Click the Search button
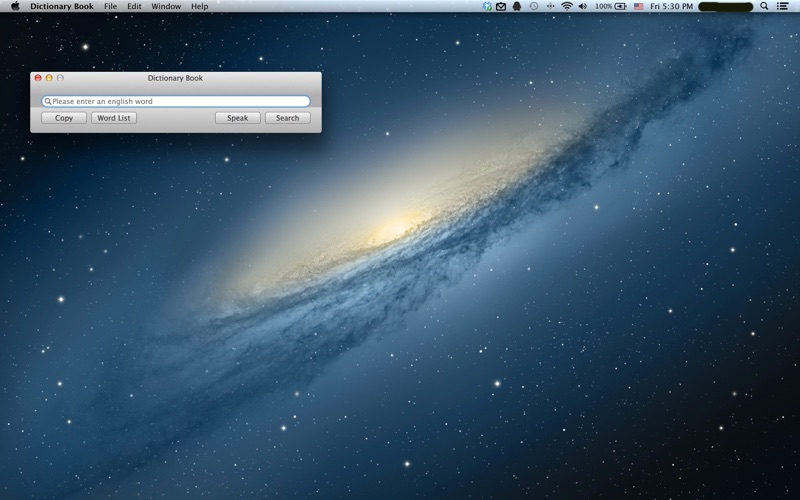Image resolution: width=800 pixels, height=500 pixels. [287, 118]
